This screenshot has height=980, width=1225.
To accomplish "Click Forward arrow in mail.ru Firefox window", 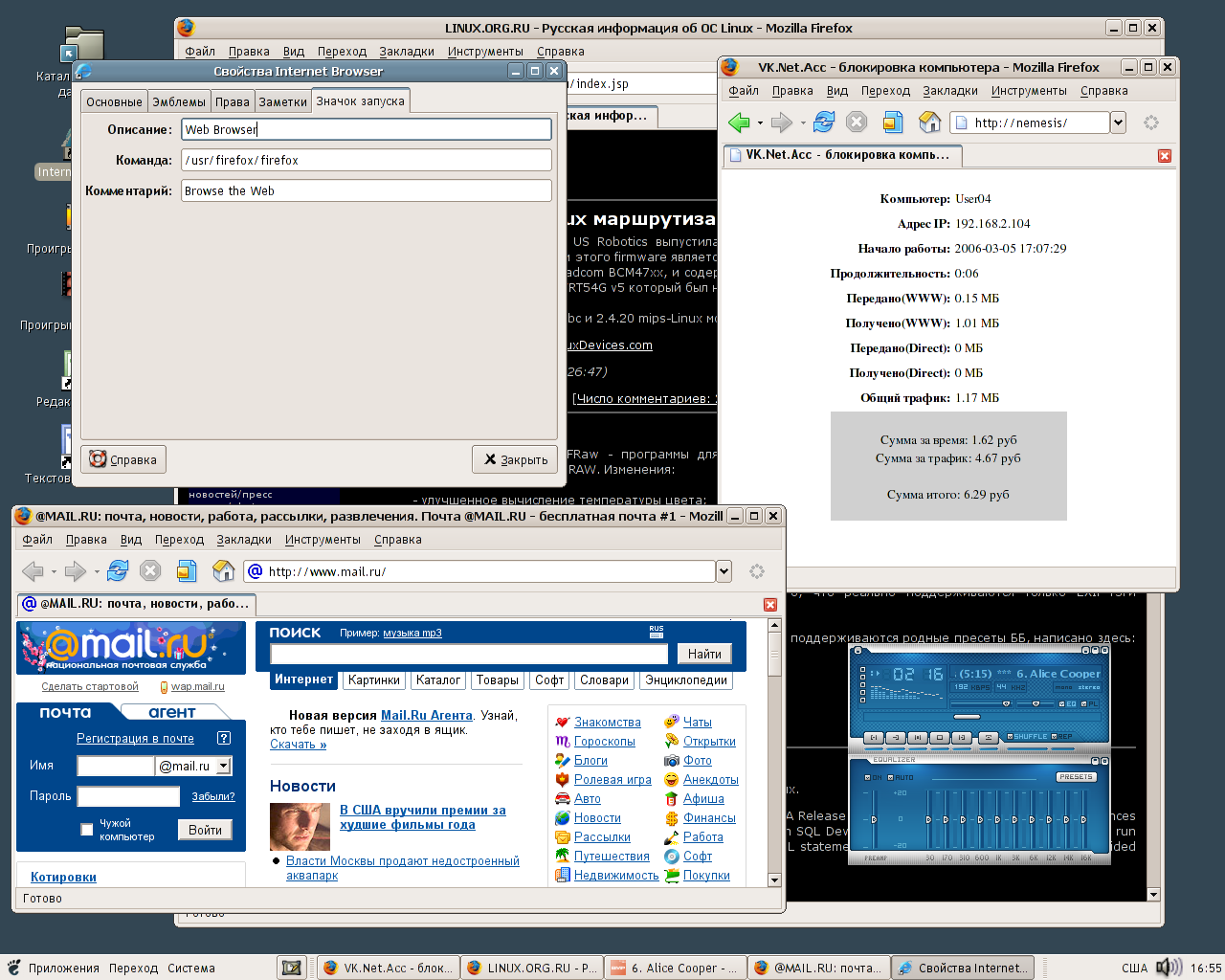I will point(76,571).
